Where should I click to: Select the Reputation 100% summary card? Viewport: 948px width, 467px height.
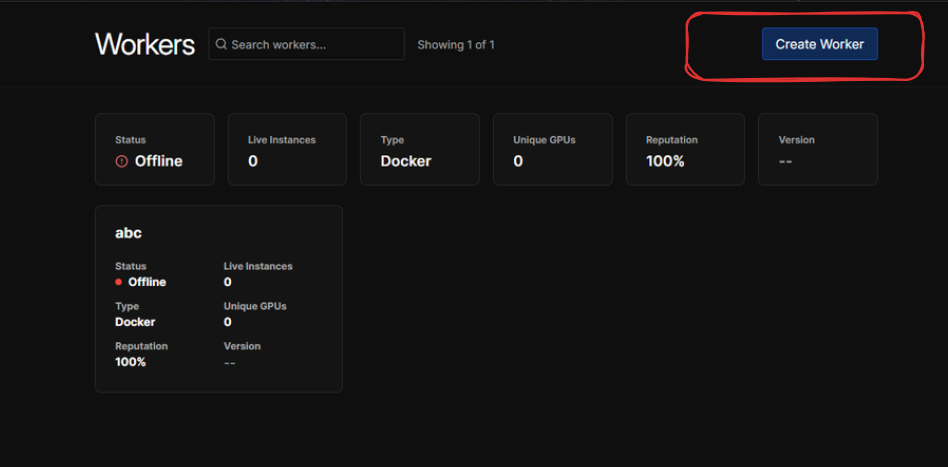(x=685, y=149)
